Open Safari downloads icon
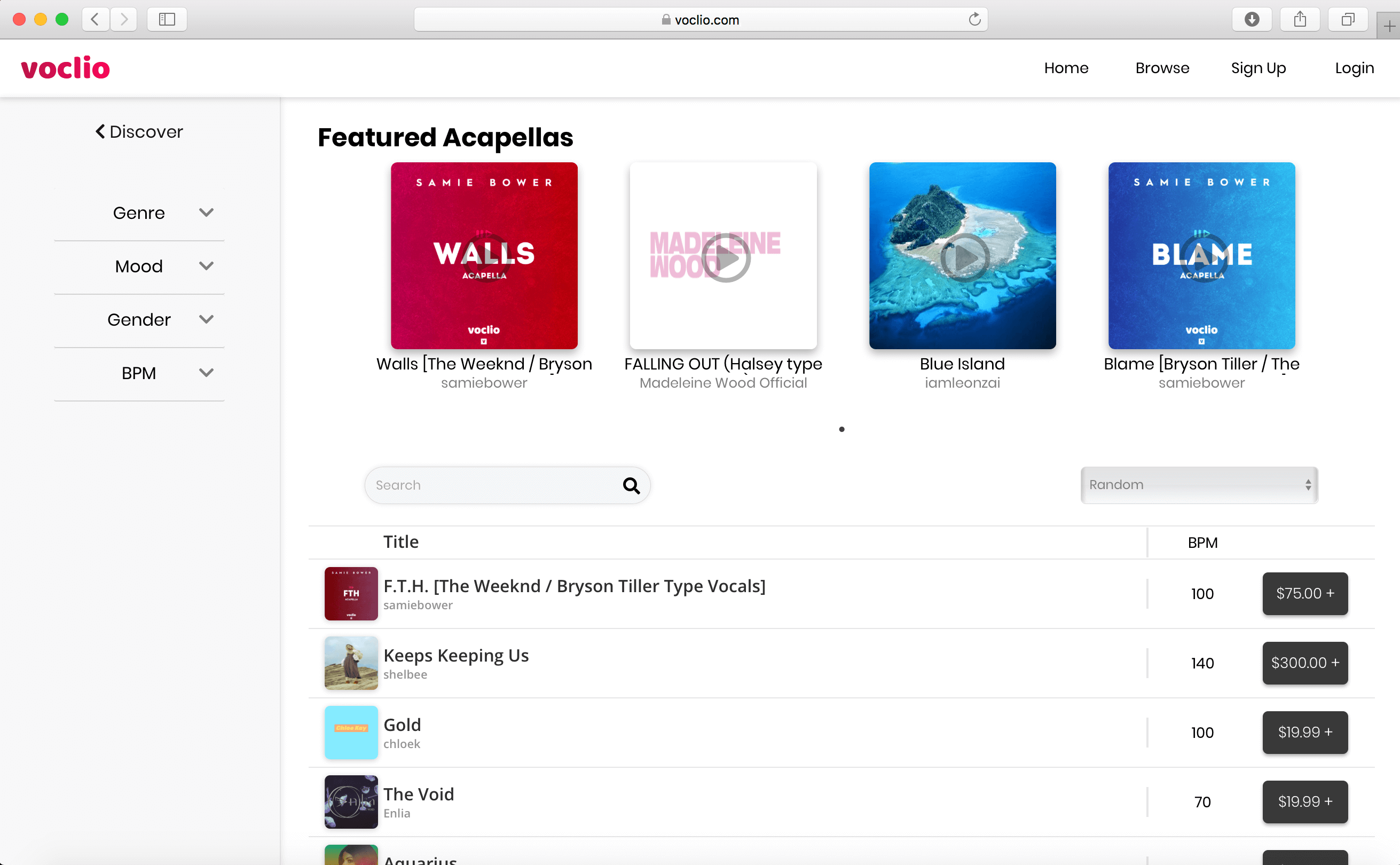1400x865 pixels. (1252, 19)
